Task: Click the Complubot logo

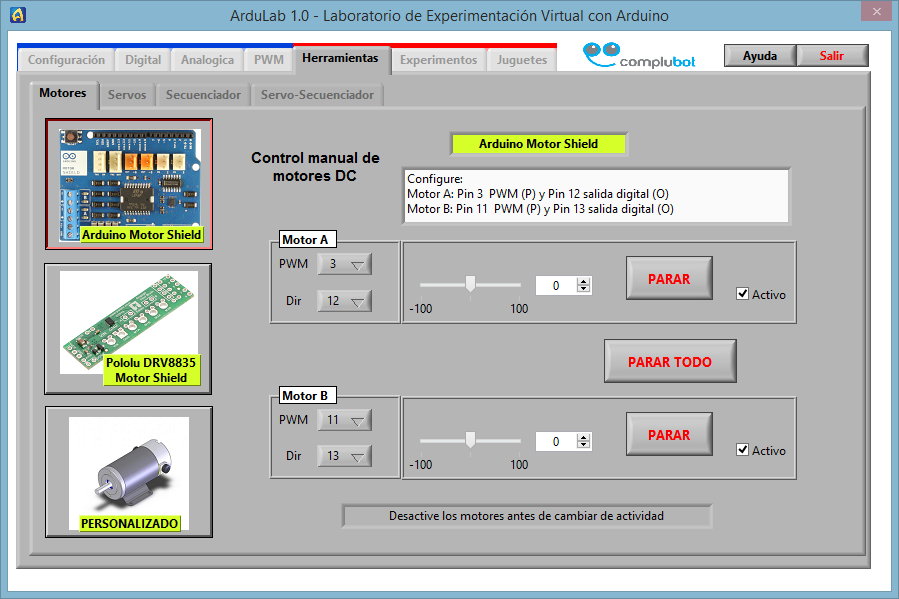Action: tap(639, 56)
